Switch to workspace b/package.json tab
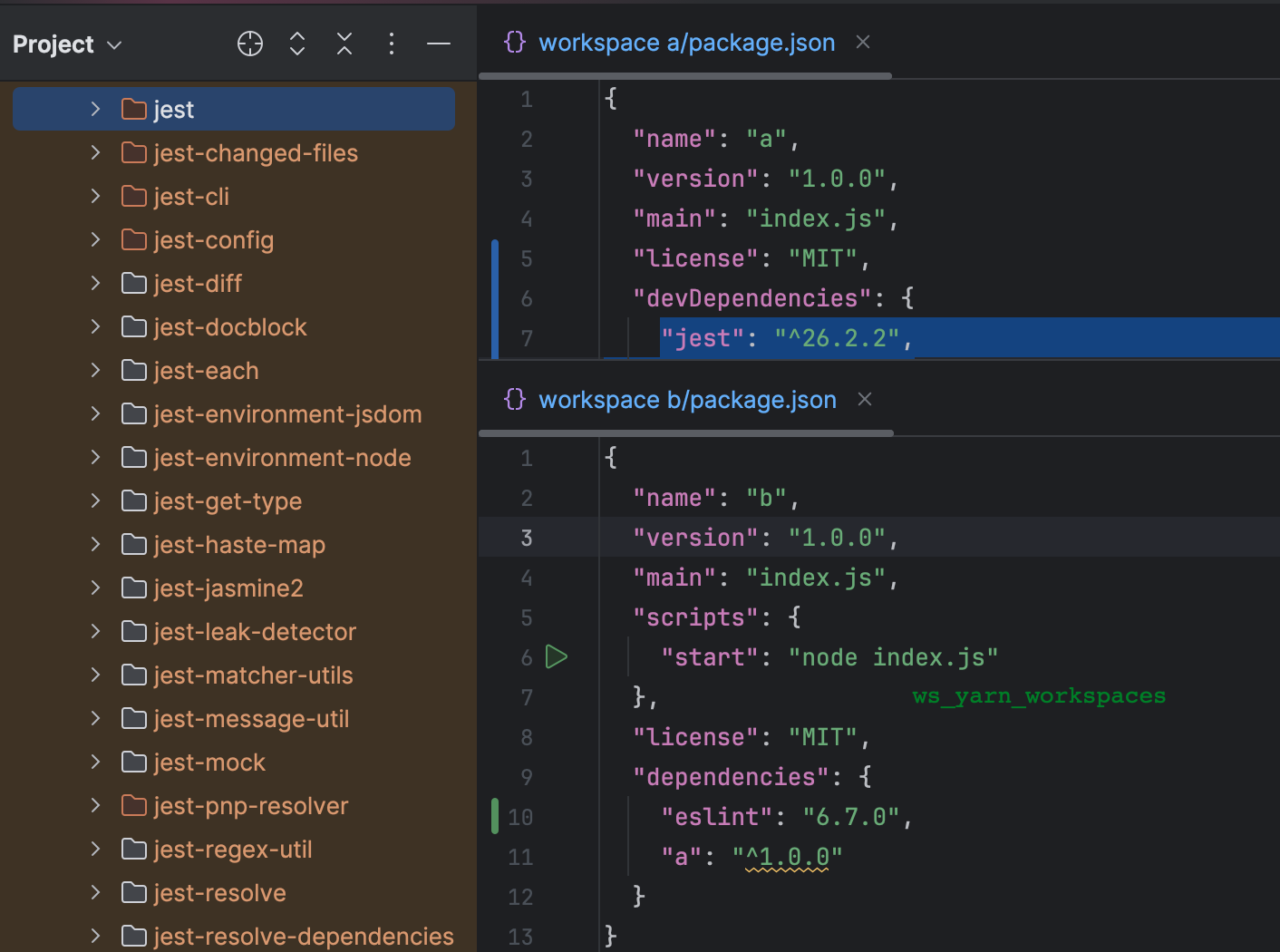The image size is (1280, 952). click(686, 399)
